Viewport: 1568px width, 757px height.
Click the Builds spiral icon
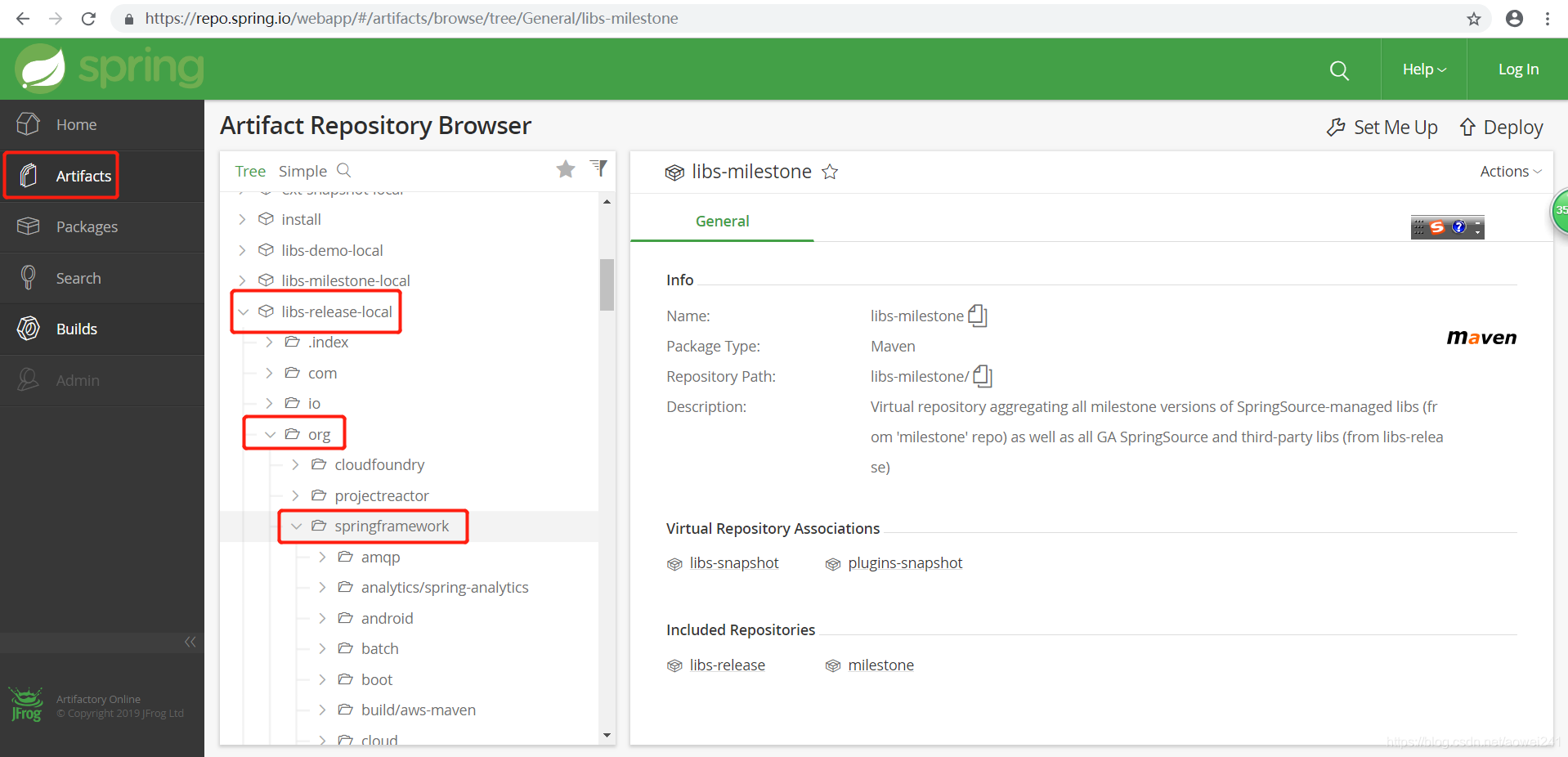point(28,328)
